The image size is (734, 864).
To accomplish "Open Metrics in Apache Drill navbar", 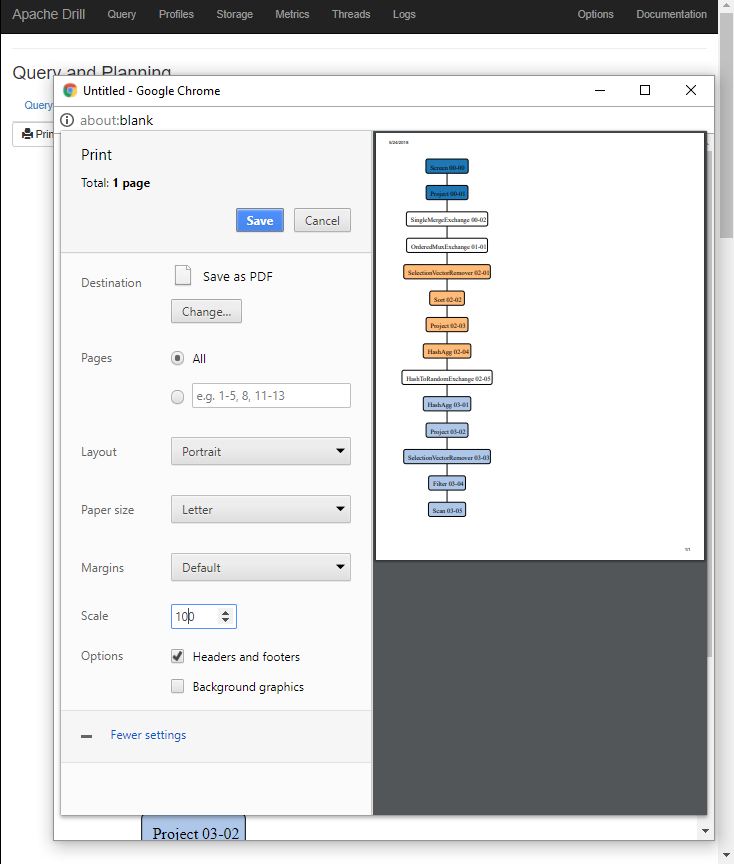I will click(292, 14).
